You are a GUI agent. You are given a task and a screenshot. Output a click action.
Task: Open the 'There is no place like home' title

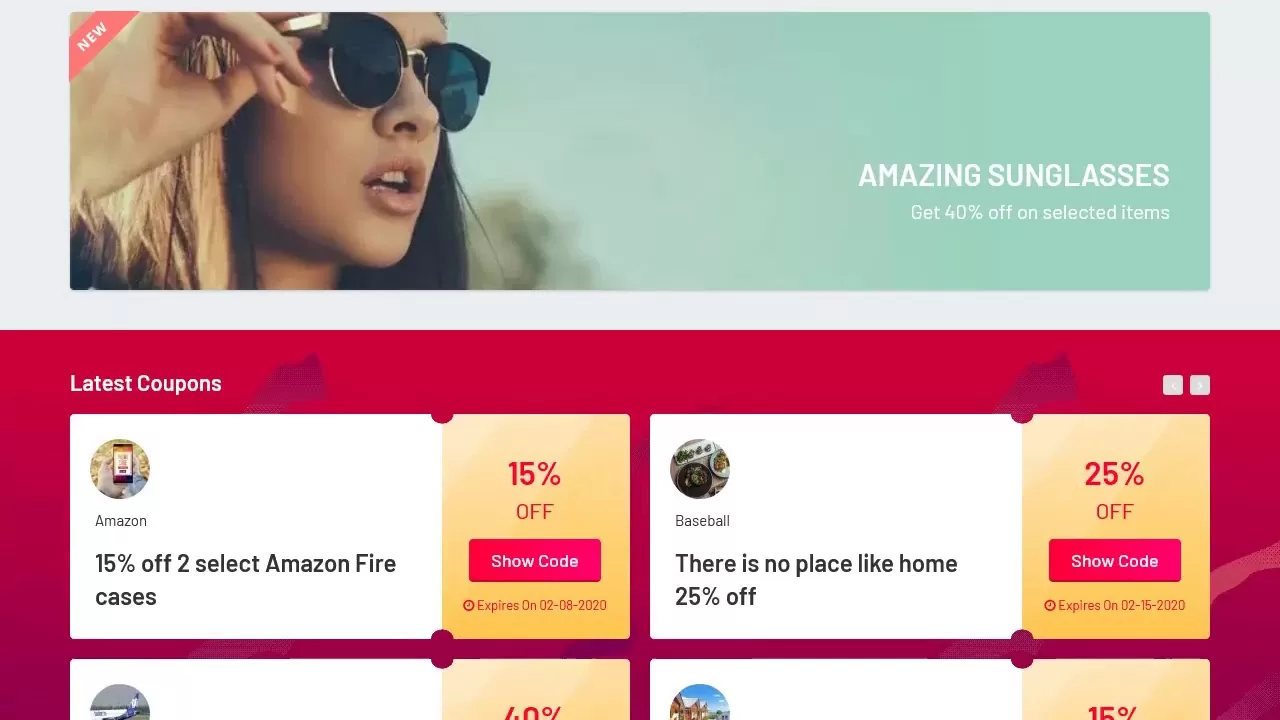coord(816,580)
